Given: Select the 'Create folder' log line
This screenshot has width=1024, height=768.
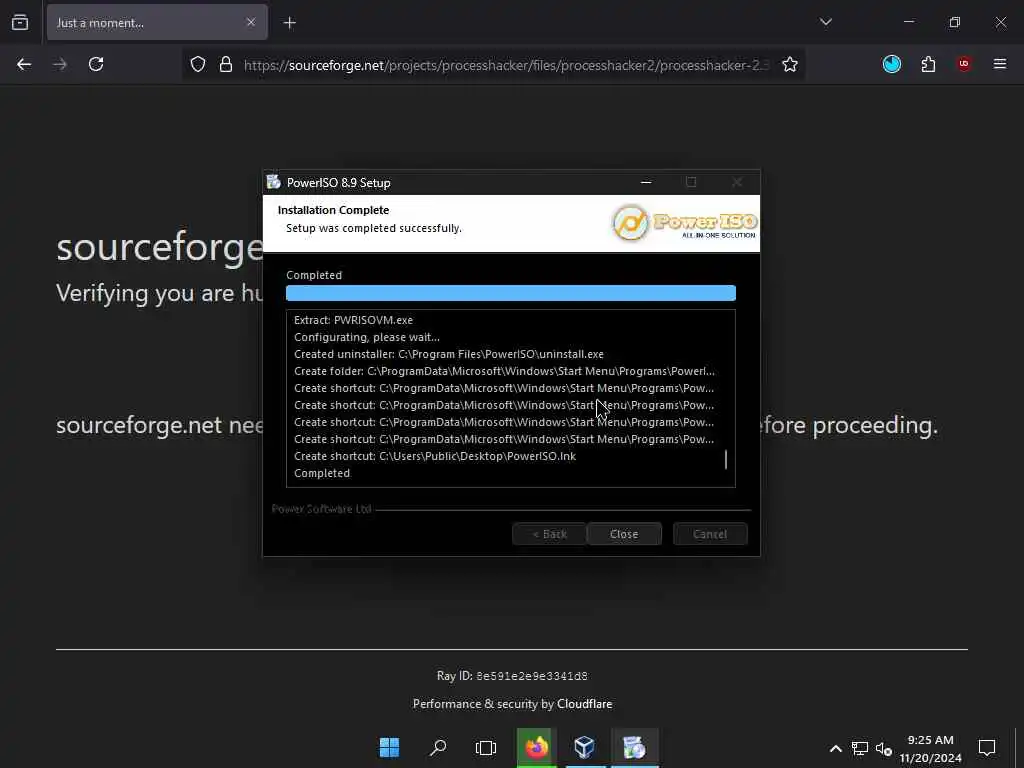Looking at the screenshot, I should pyautogui.click(x=504, y=371).
